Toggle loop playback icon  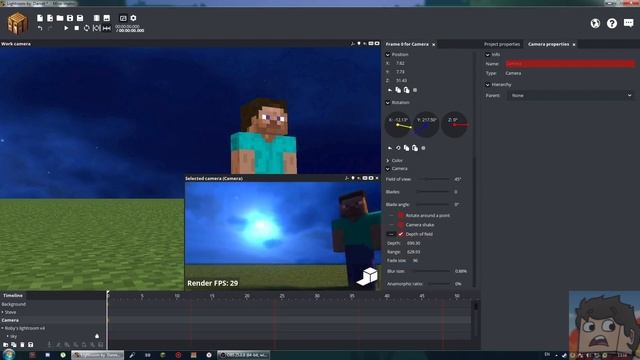click(87, 28)
